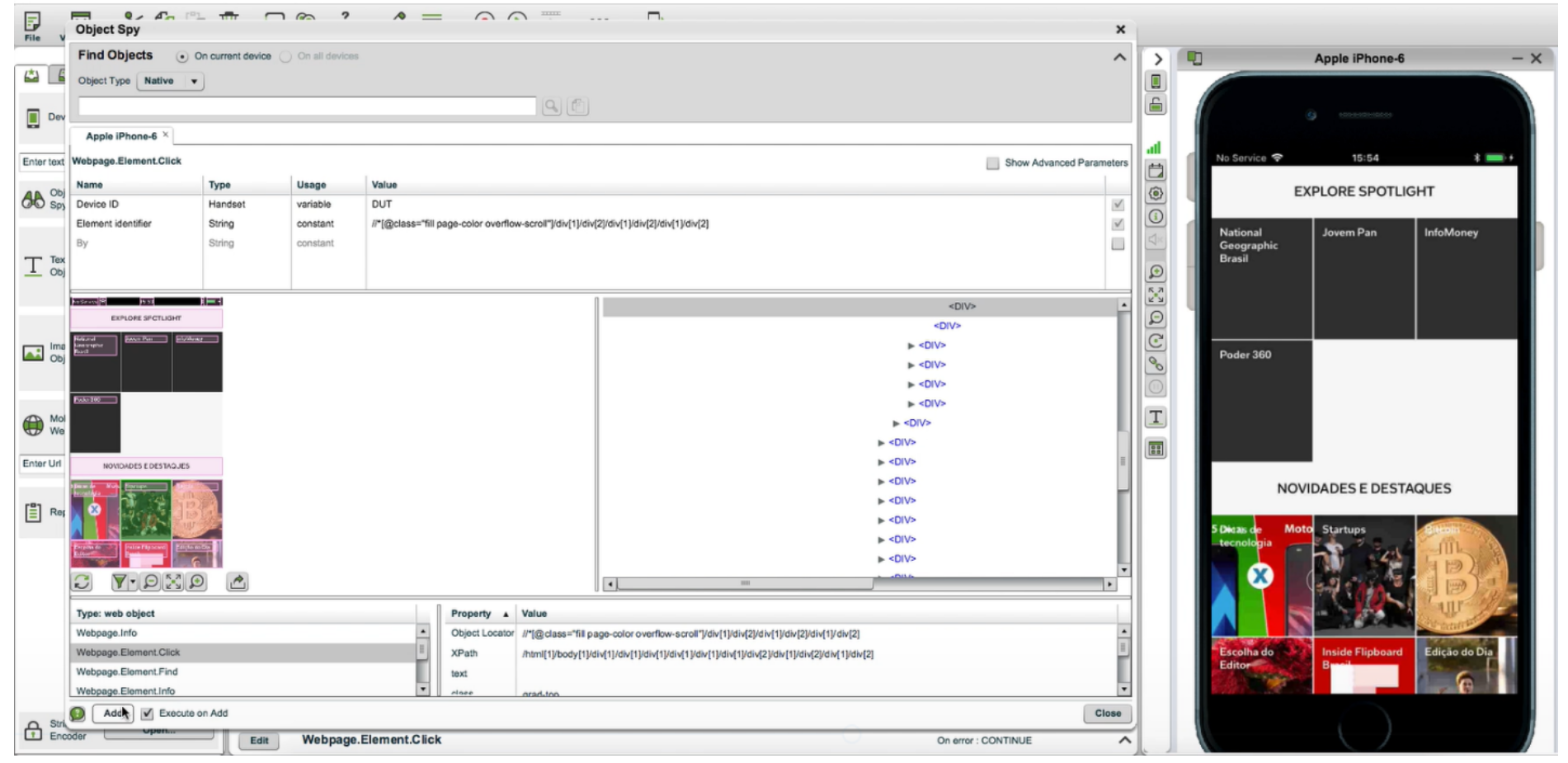Click the export share icon below preview
Screen dimensions: 1568x763
point(238,582)
